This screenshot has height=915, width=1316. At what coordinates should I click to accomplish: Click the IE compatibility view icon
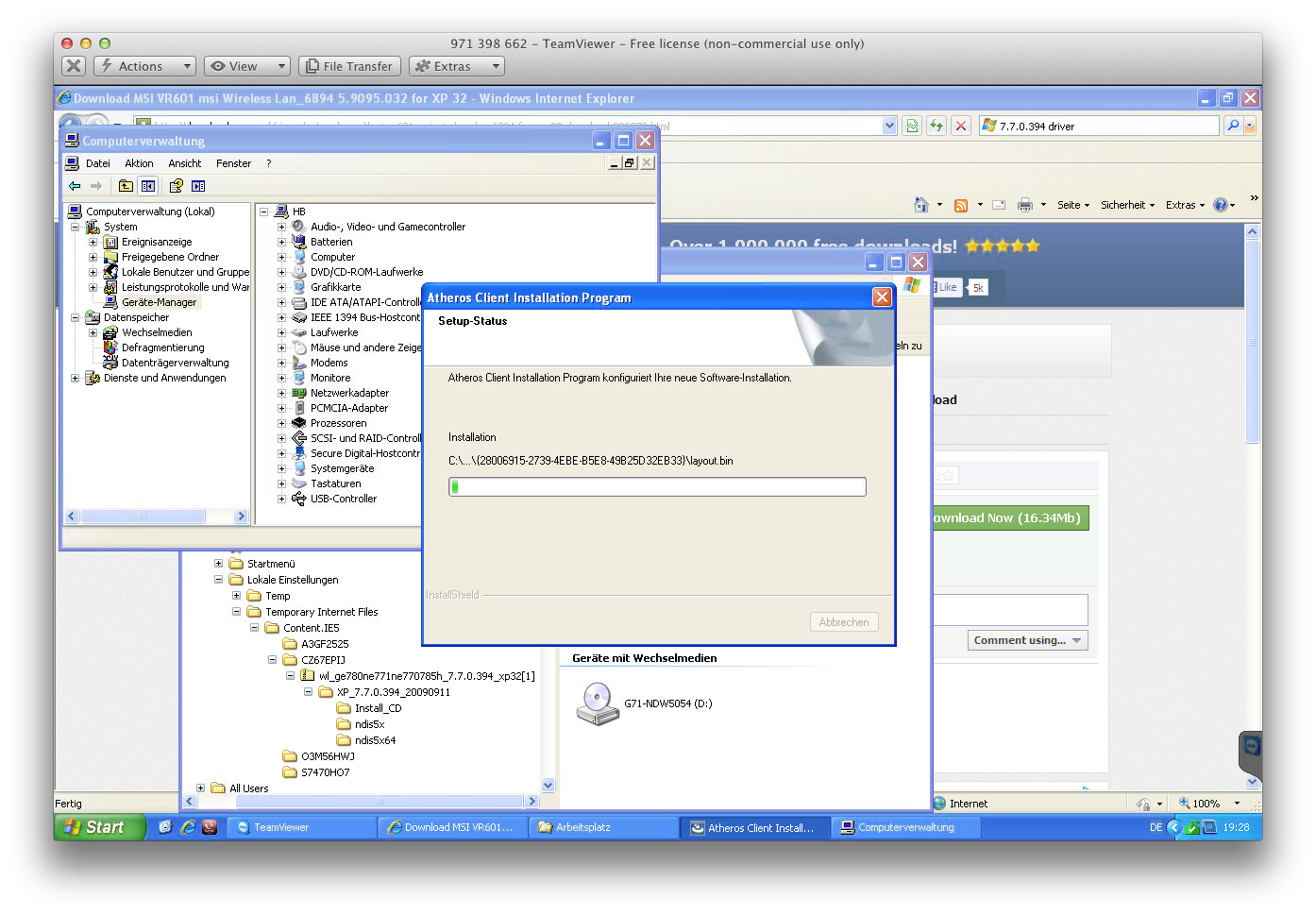tap(912, 126)
